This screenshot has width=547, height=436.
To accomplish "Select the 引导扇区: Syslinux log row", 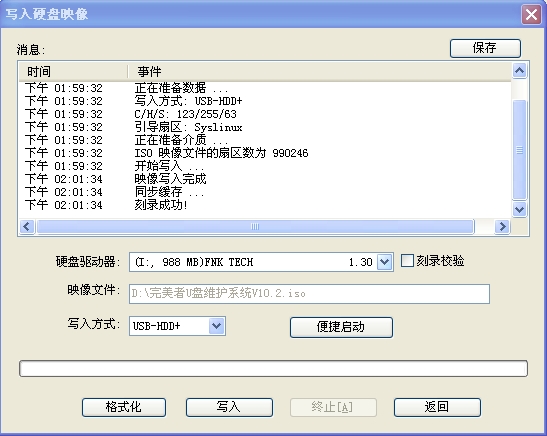I will (265, 127).
